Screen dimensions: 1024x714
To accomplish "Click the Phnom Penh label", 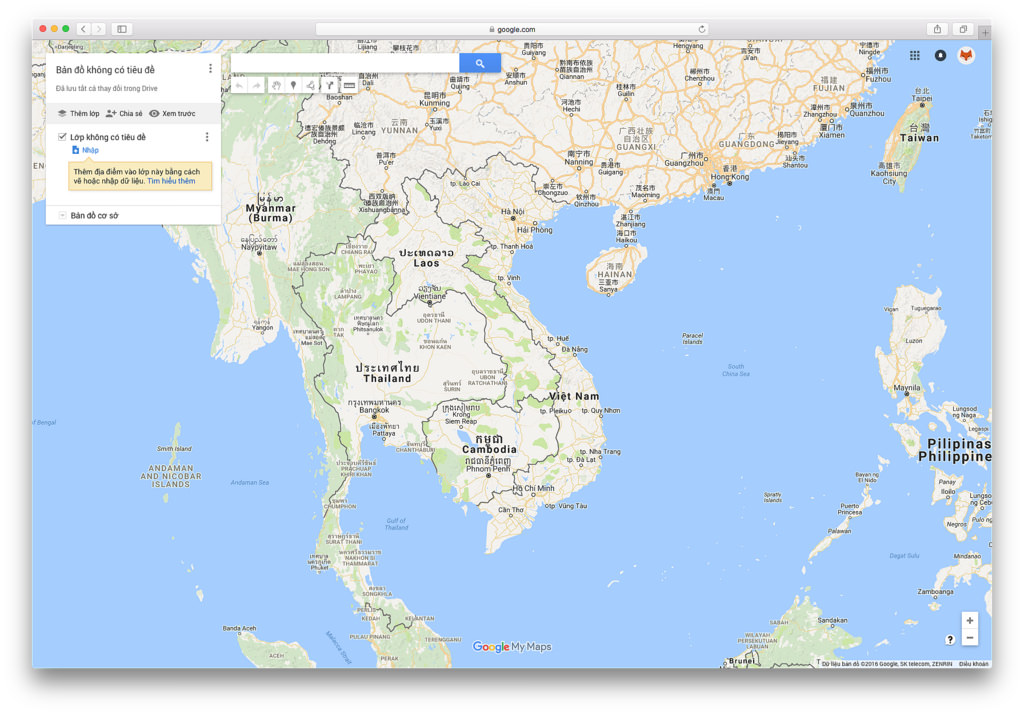I will tap(488, 468).
